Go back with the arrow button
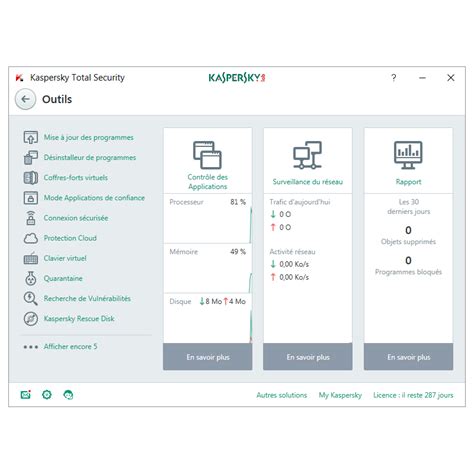The width and height of the screenshot is (474, 474). click(25, 99)
